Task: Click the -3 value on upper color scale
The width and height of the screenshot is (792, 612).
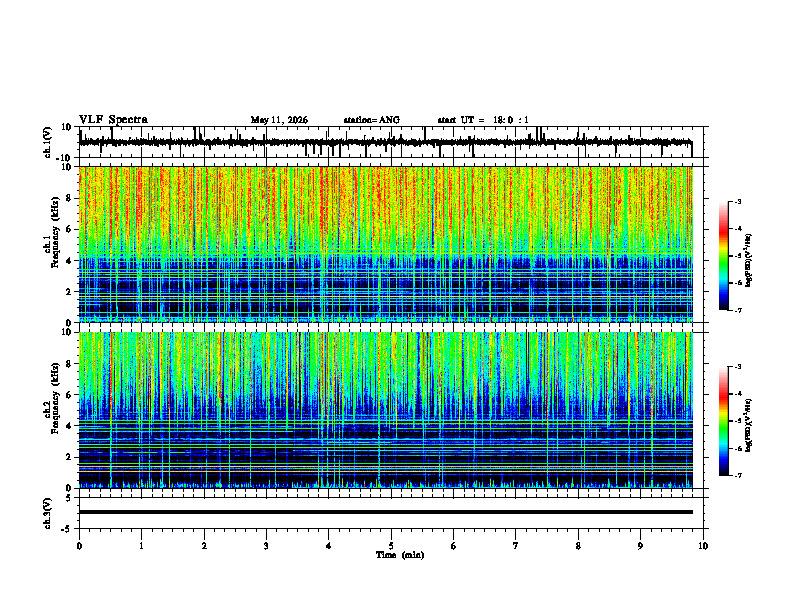Action: point(738,202)
